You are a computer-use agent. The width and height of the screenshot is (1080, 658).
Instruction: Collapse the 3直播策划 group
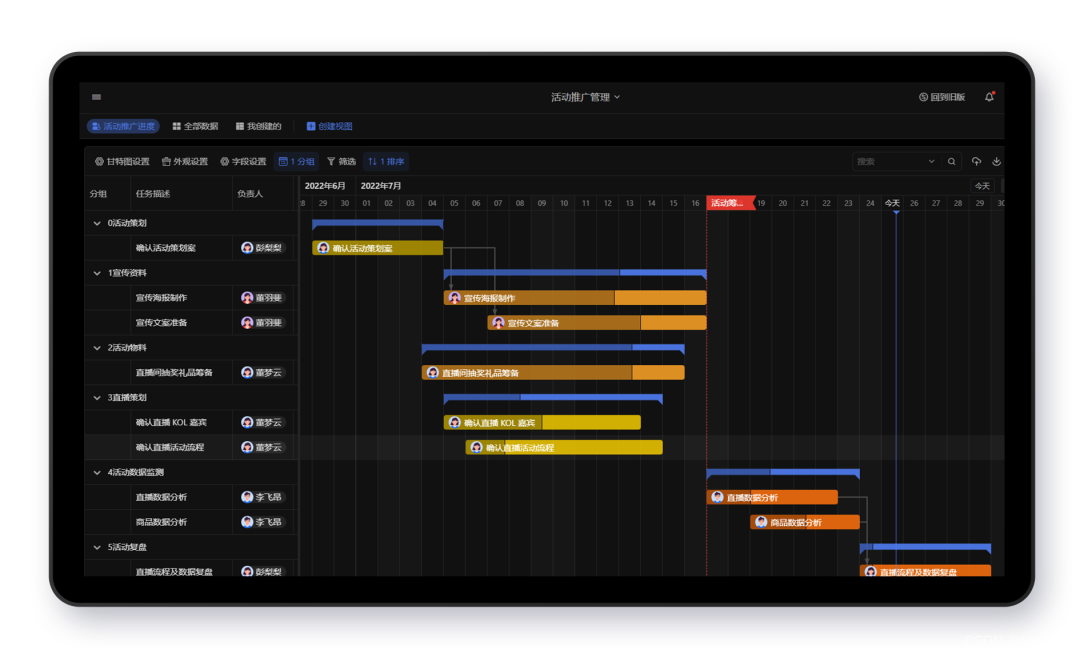click(97, 398)
